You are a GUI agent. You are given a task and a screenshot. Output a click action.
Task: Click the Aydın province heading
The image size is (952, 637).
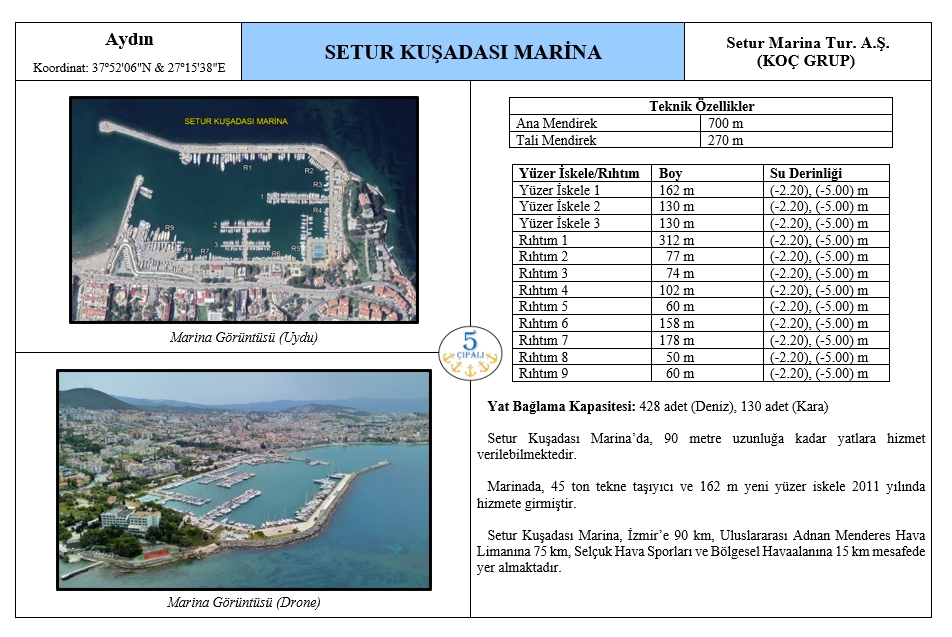click(x=129, y=40)
